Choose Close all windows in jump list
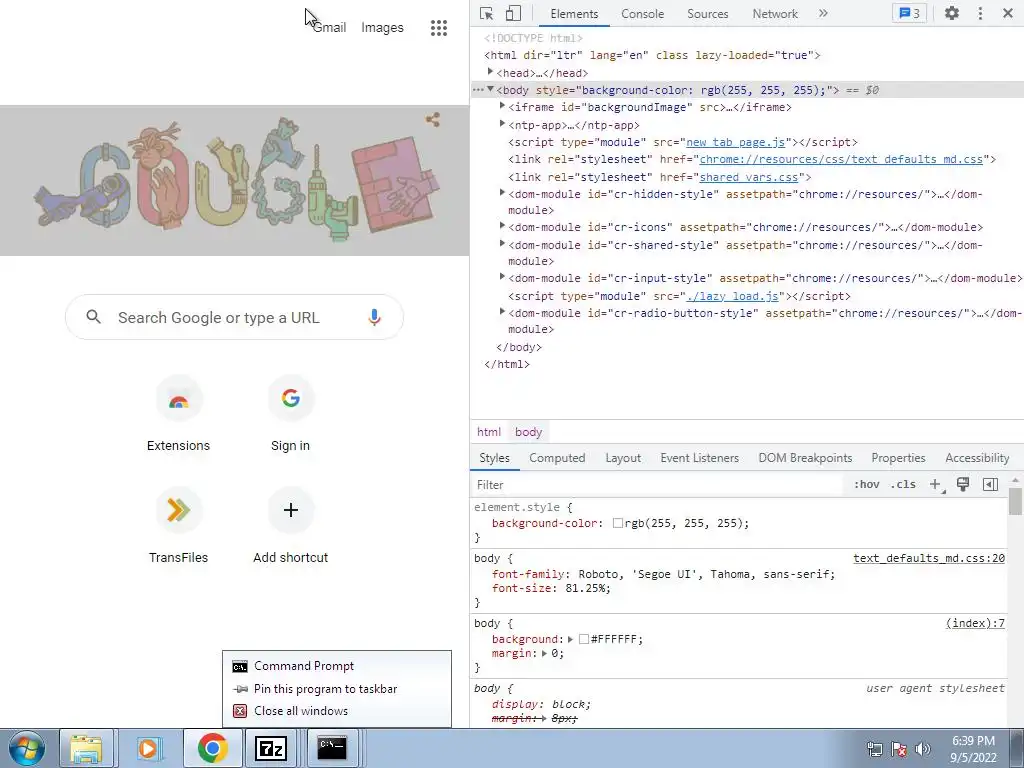The height and width of the screenshot is (768, 1024). 336,711
